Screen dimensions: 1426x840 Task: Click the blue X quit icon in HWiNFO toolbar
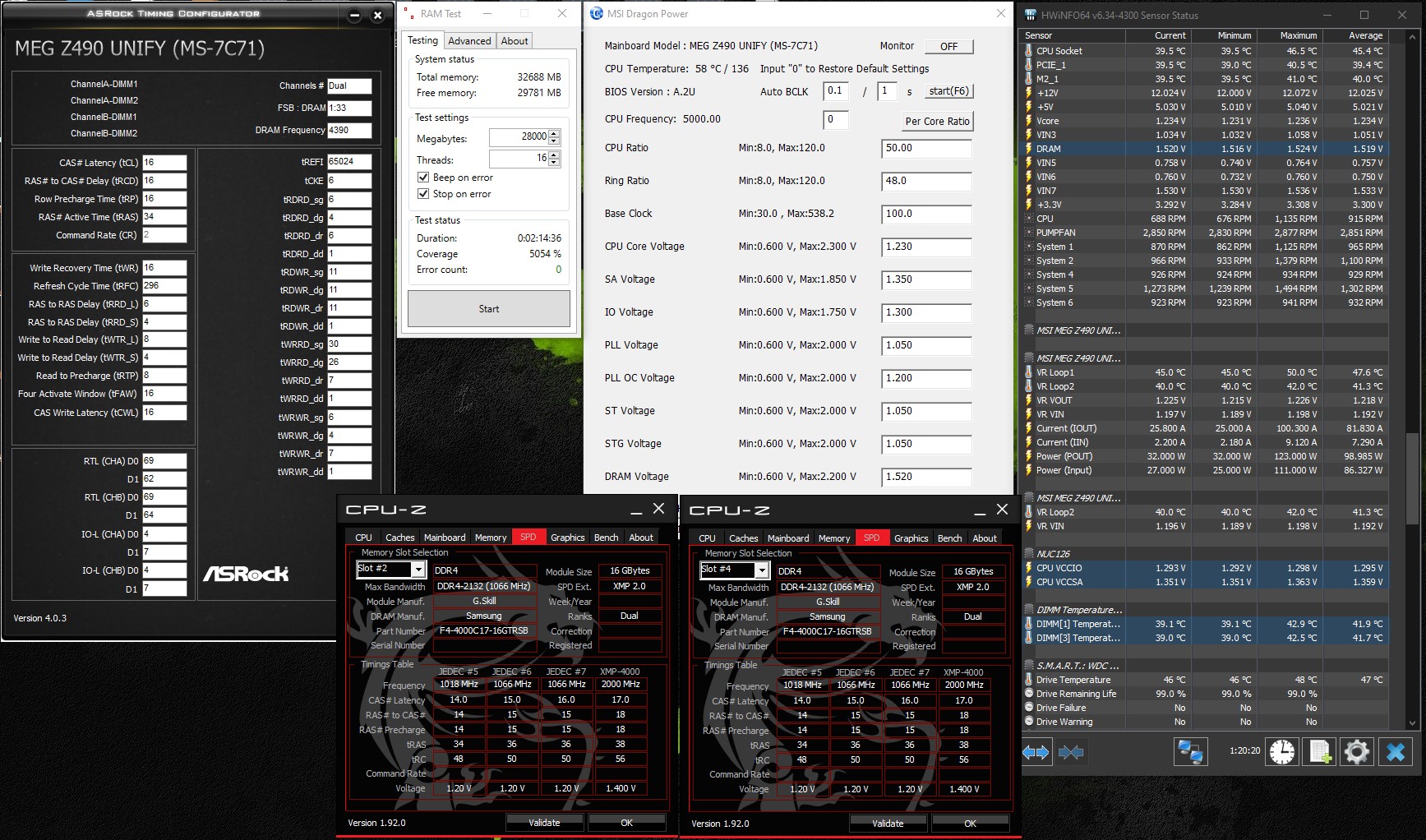click(1396, 752)
